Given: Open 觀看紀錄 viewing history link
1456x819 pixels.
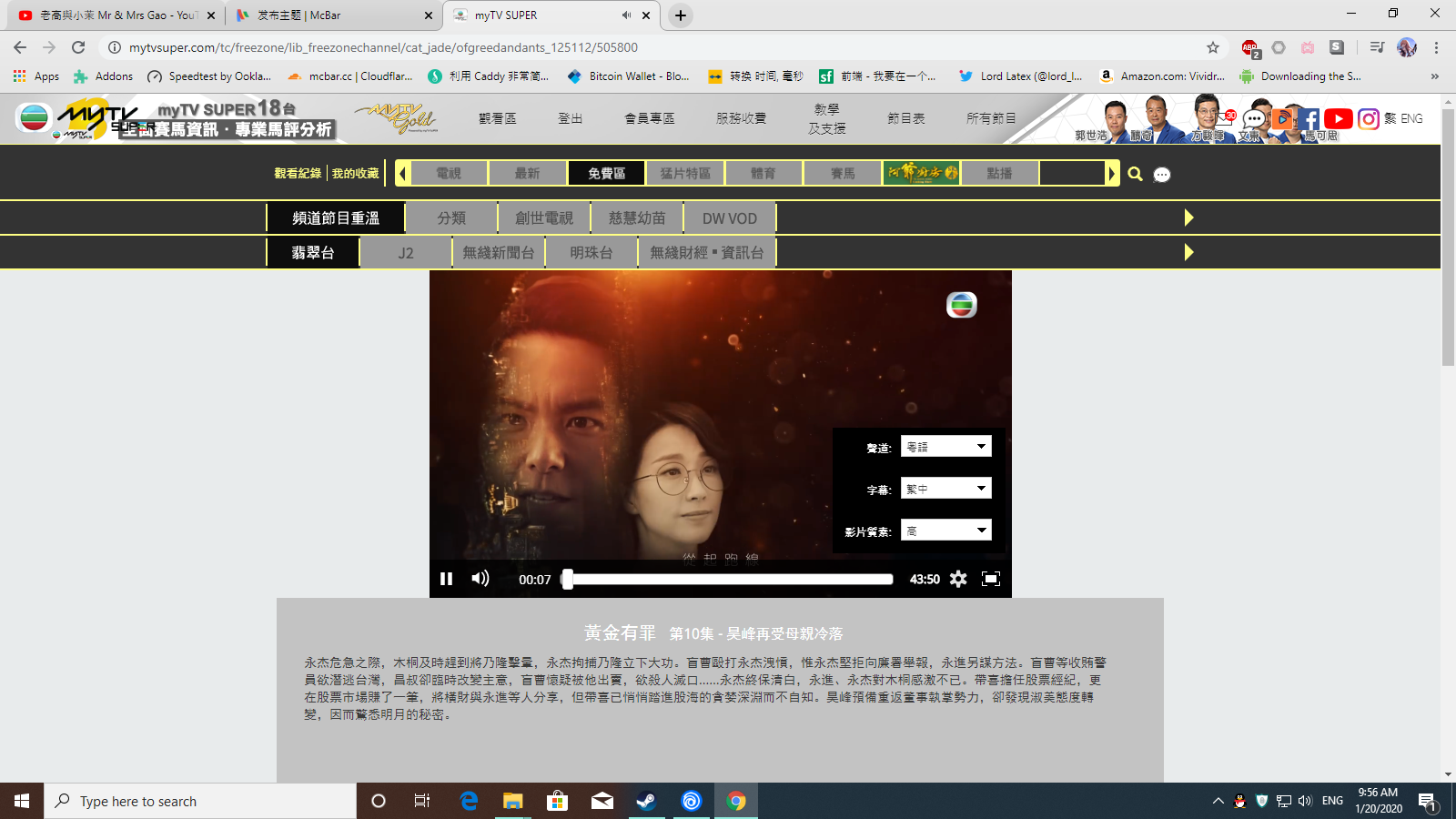Looking at the screenshot, I should [298, 173].
